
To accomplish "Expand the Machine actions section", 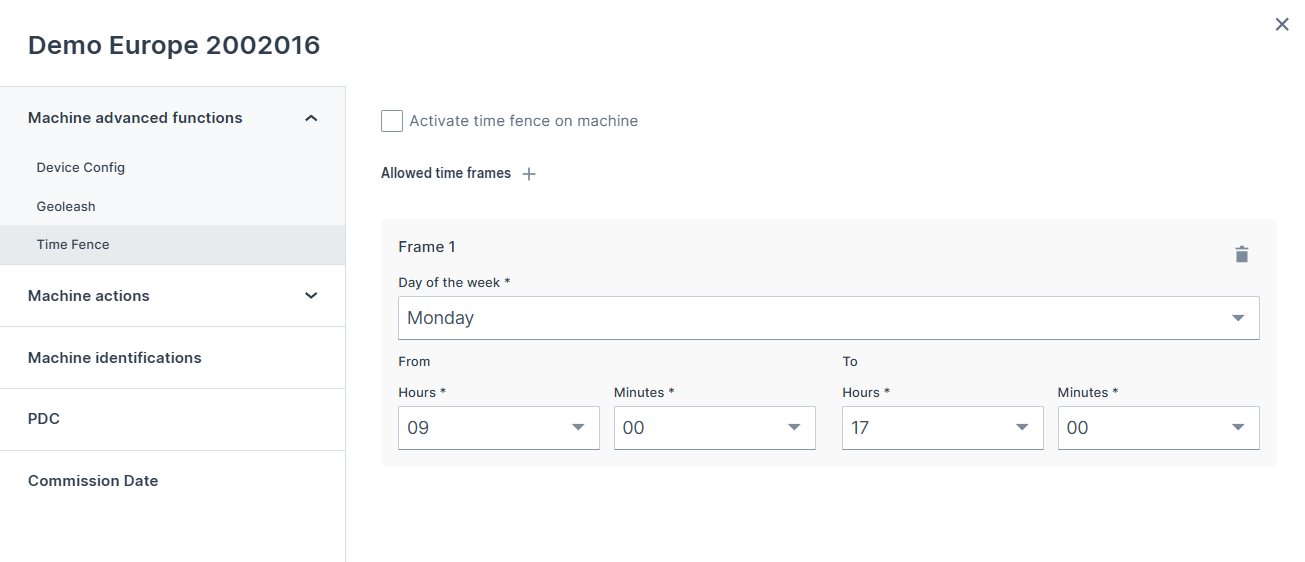I will [311, 296].
